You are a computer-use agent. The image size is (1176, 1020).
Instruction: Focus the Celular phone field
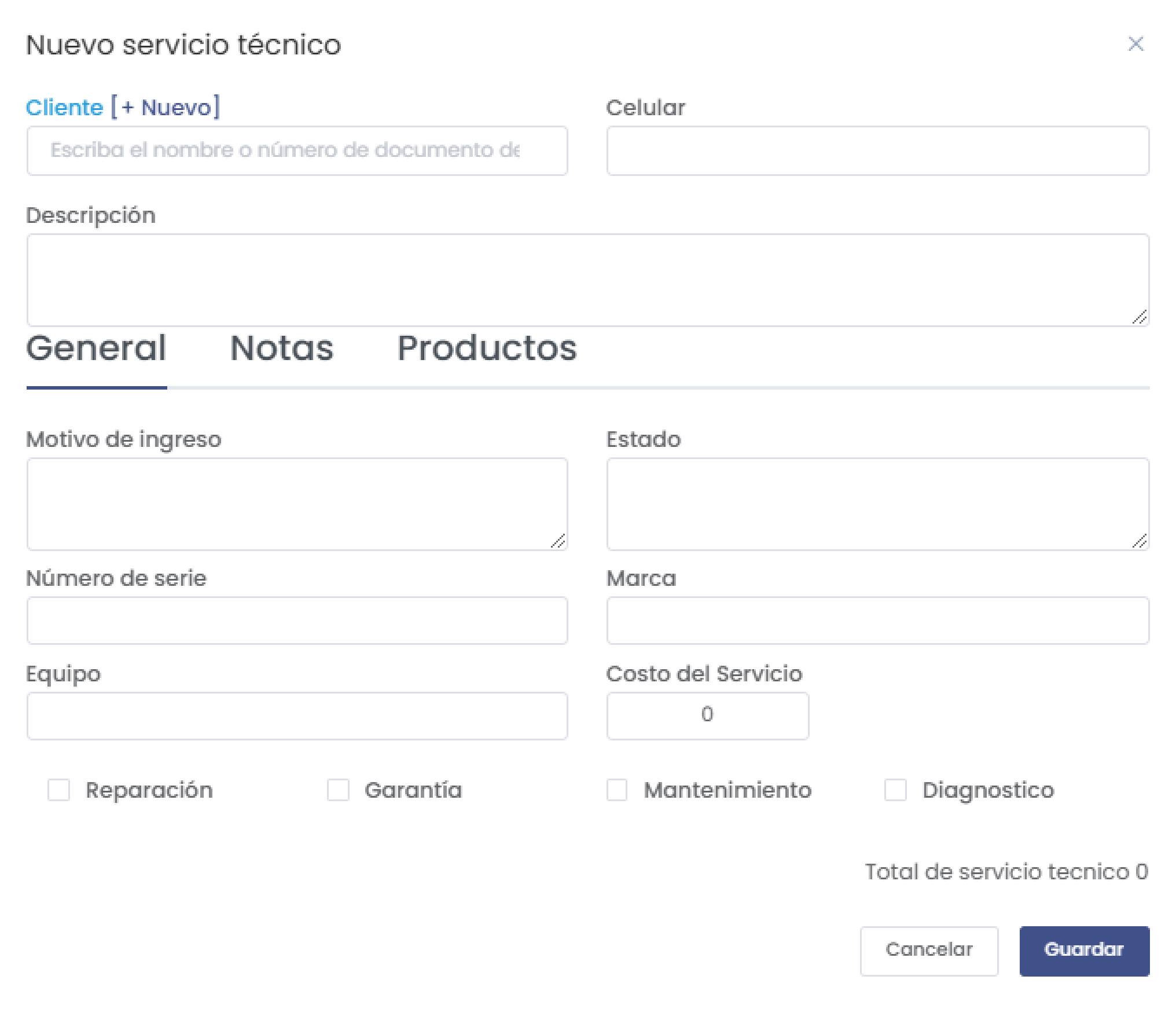point(877,151)
